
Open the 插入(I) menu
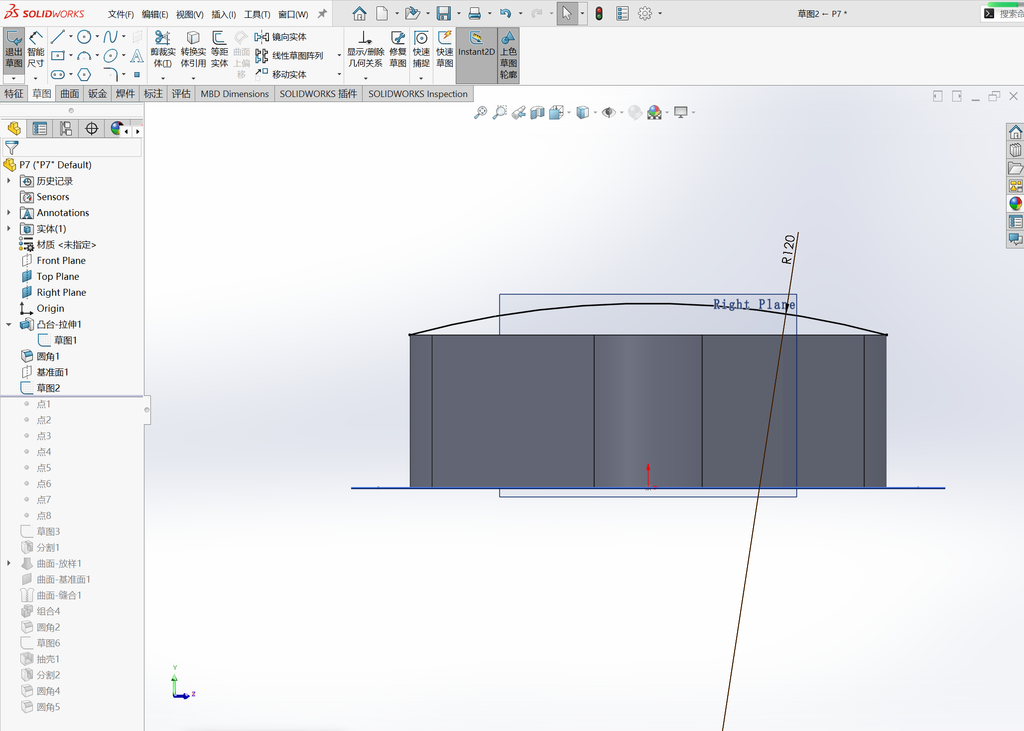click(x=223, y=14)
